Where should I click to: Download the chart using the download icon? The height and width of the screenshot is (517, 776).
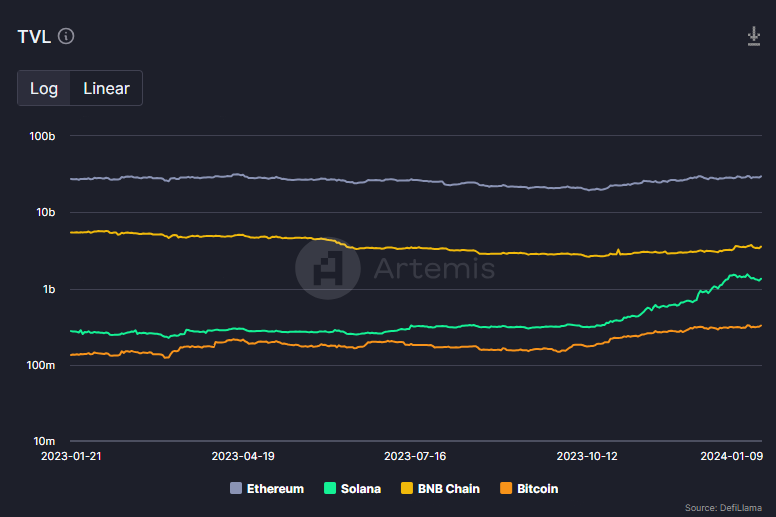click(753, 36)
